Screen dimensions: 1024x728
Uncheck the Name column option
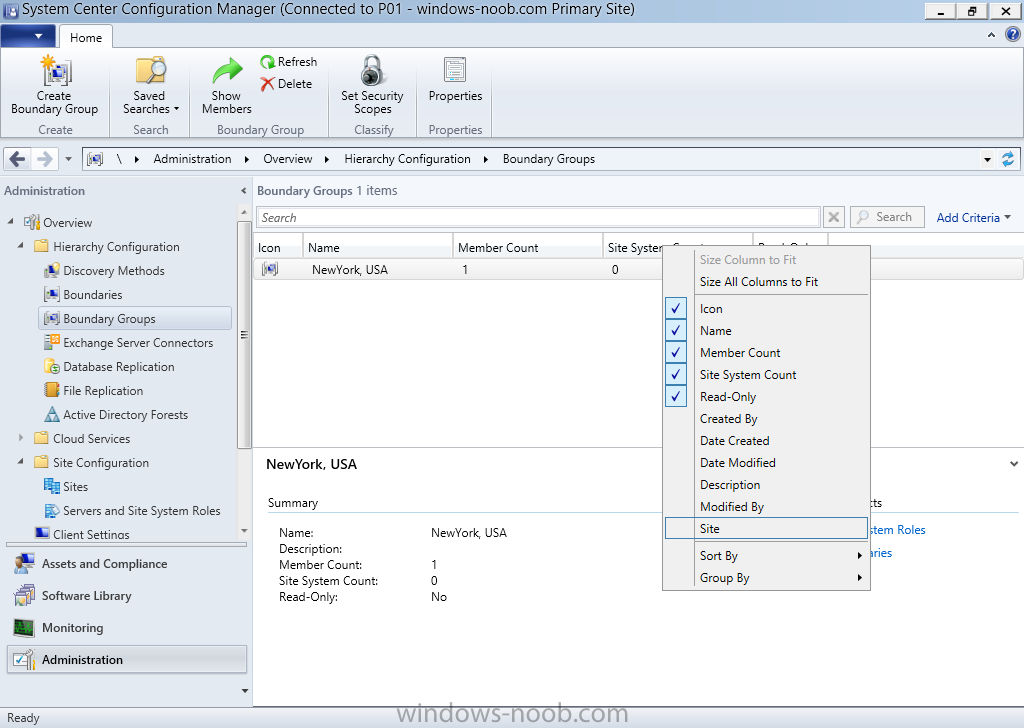(x=767, y=331)
